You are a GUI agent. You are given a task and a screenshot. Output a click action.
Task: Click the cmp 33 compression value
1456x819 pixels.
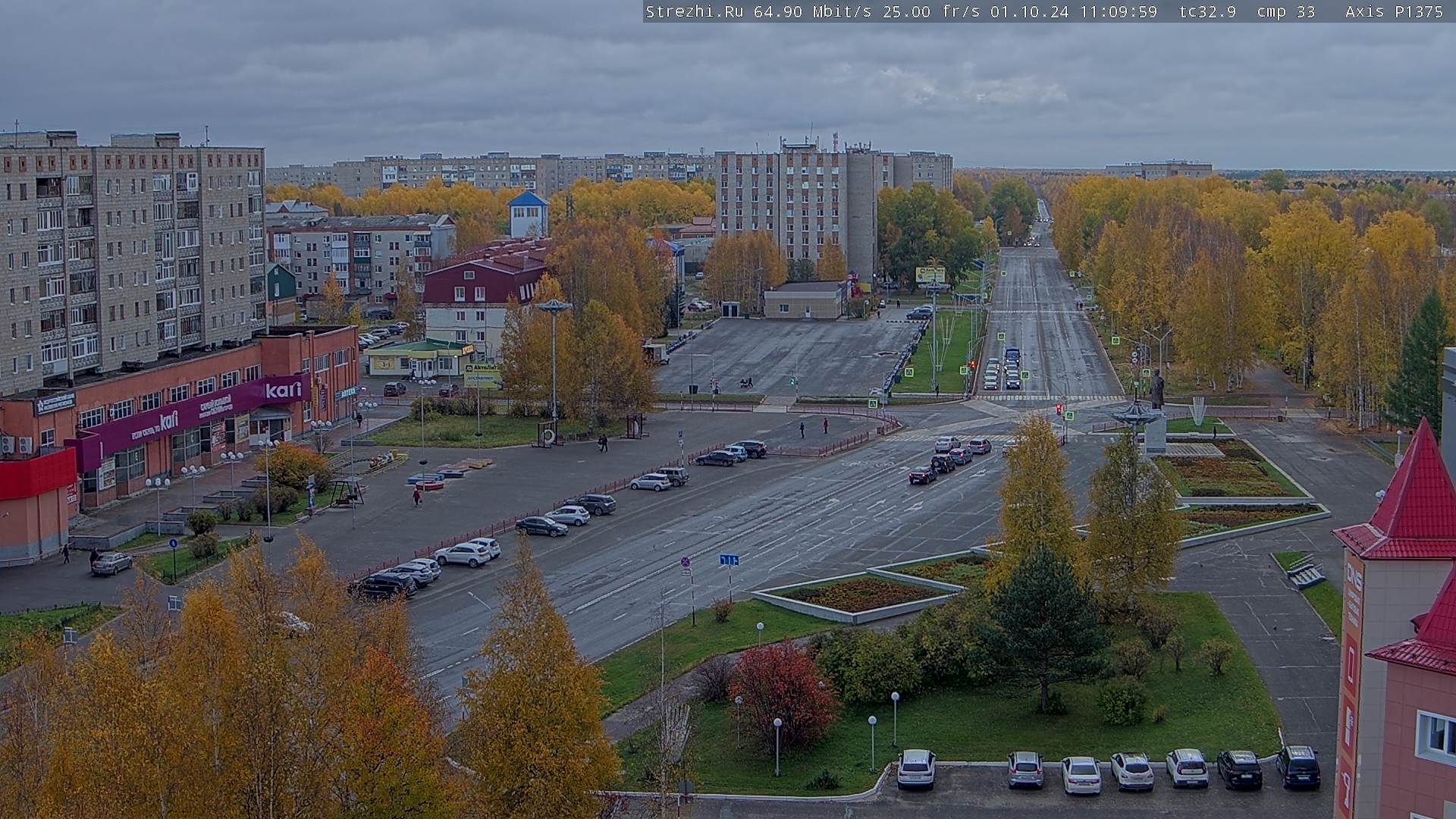pyautogui.click(x=1286, y=11)
